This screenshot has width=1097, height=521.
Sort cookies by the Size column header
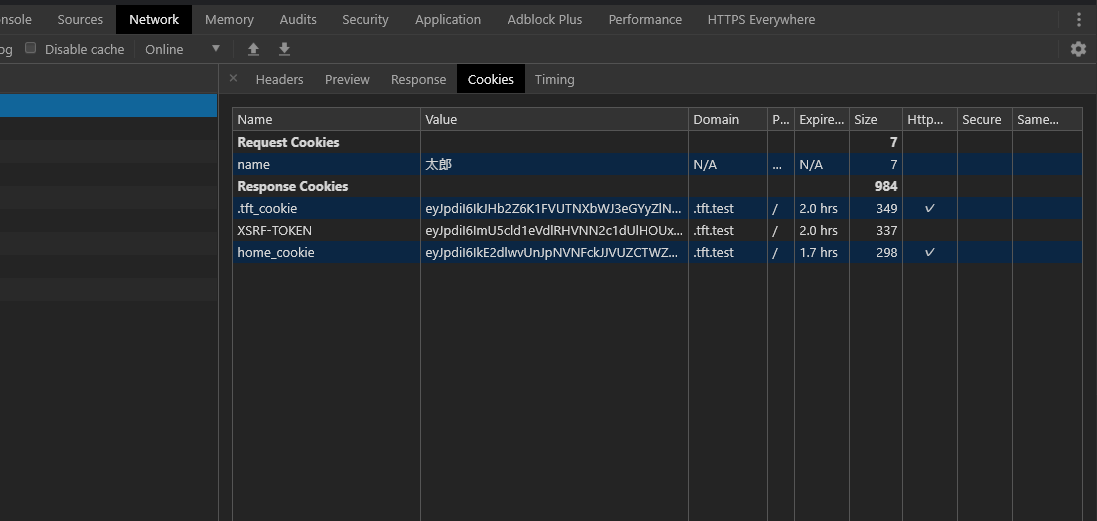coord(875,119)
